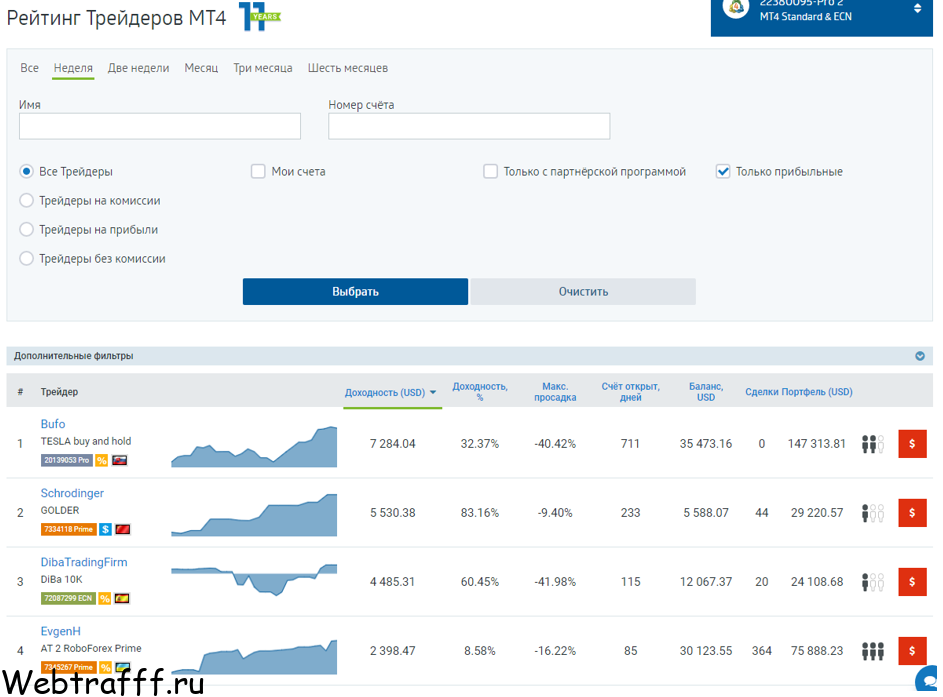943x697 pixels.
Task: Switch to the 'Месяц' period tab
Action: click(201, 68)
